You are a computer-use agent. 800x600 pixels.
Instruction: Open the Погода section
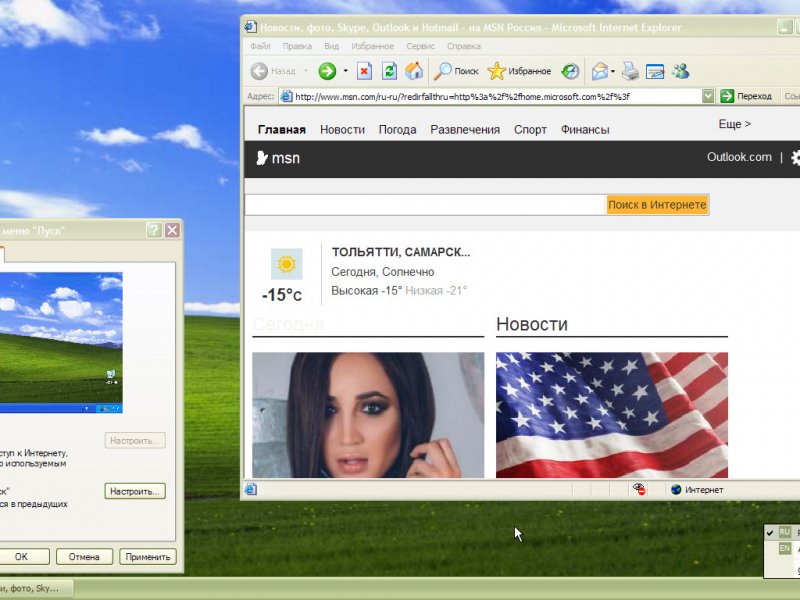point(397,130)
